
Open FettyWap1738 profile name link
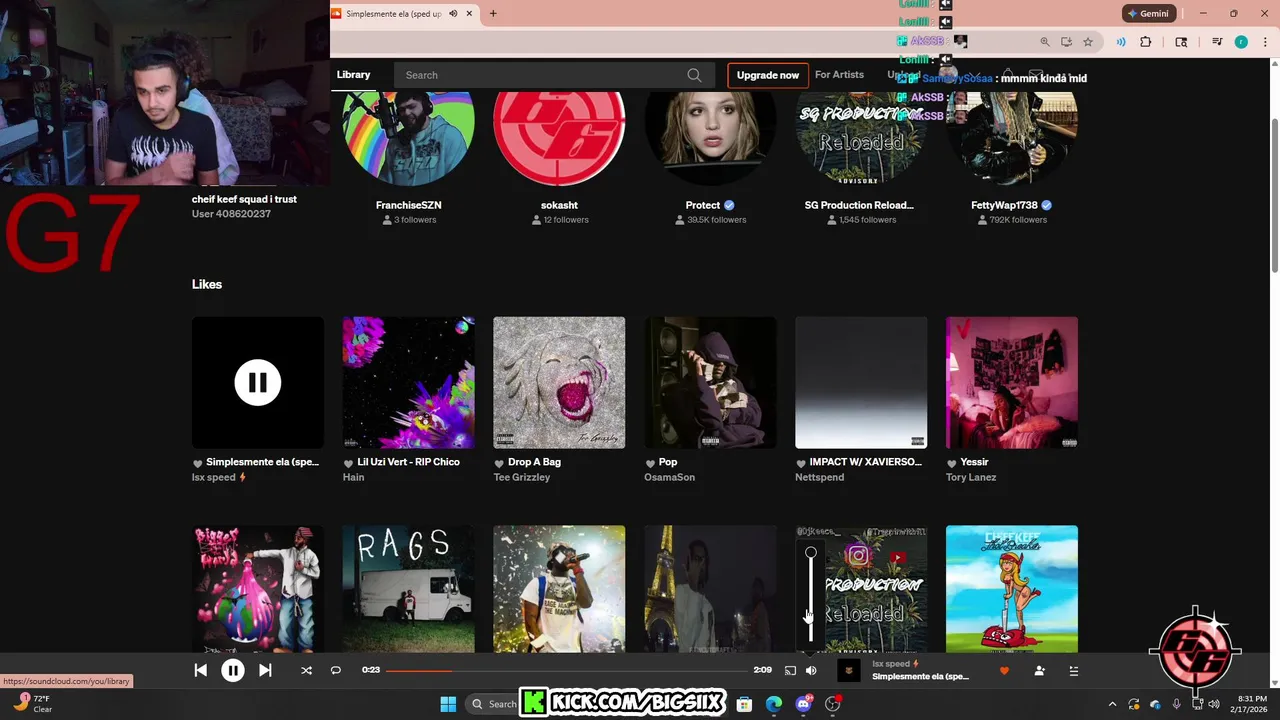coord(1005,205)
